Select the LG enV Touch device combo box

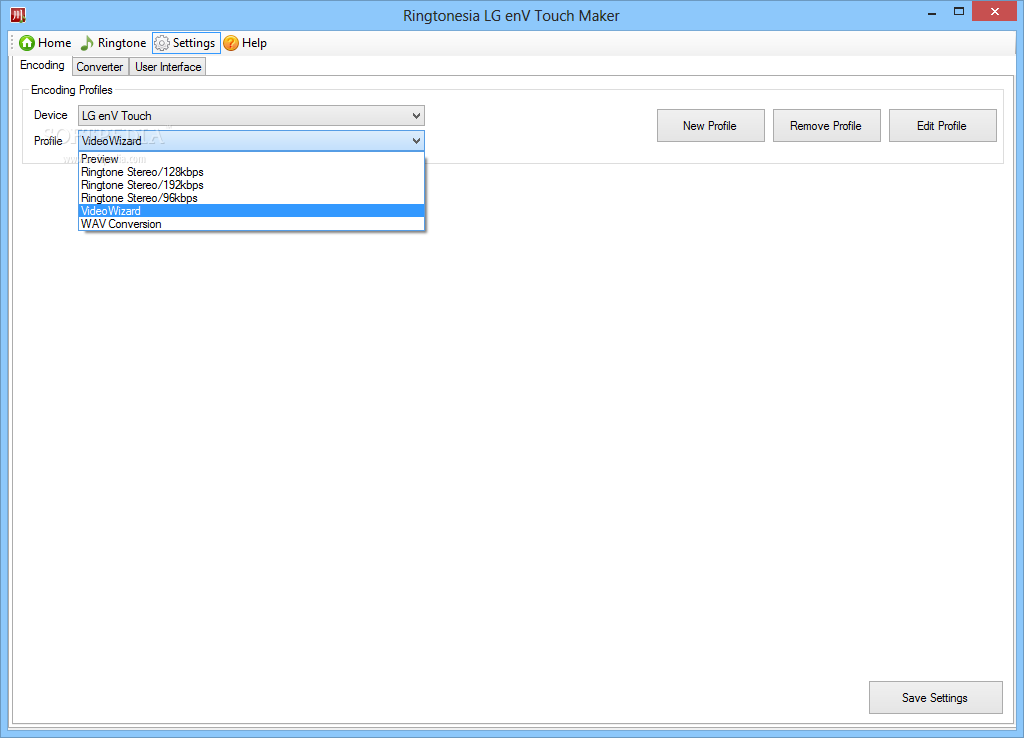[251, 116]
